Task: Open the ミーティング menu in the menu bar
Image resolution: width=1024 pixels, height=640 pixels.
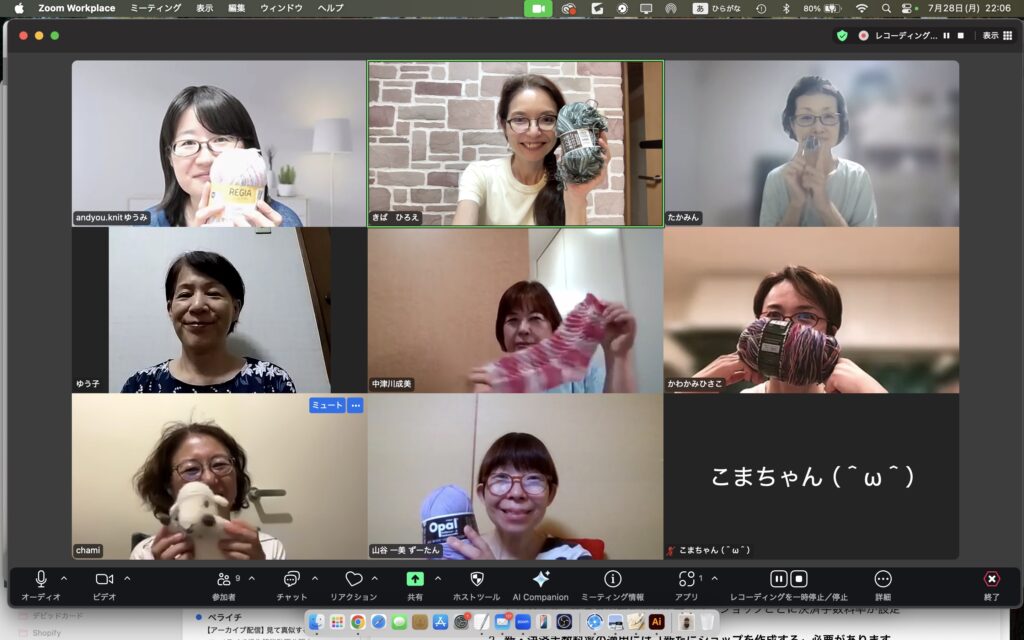Action: coord(156,8)
